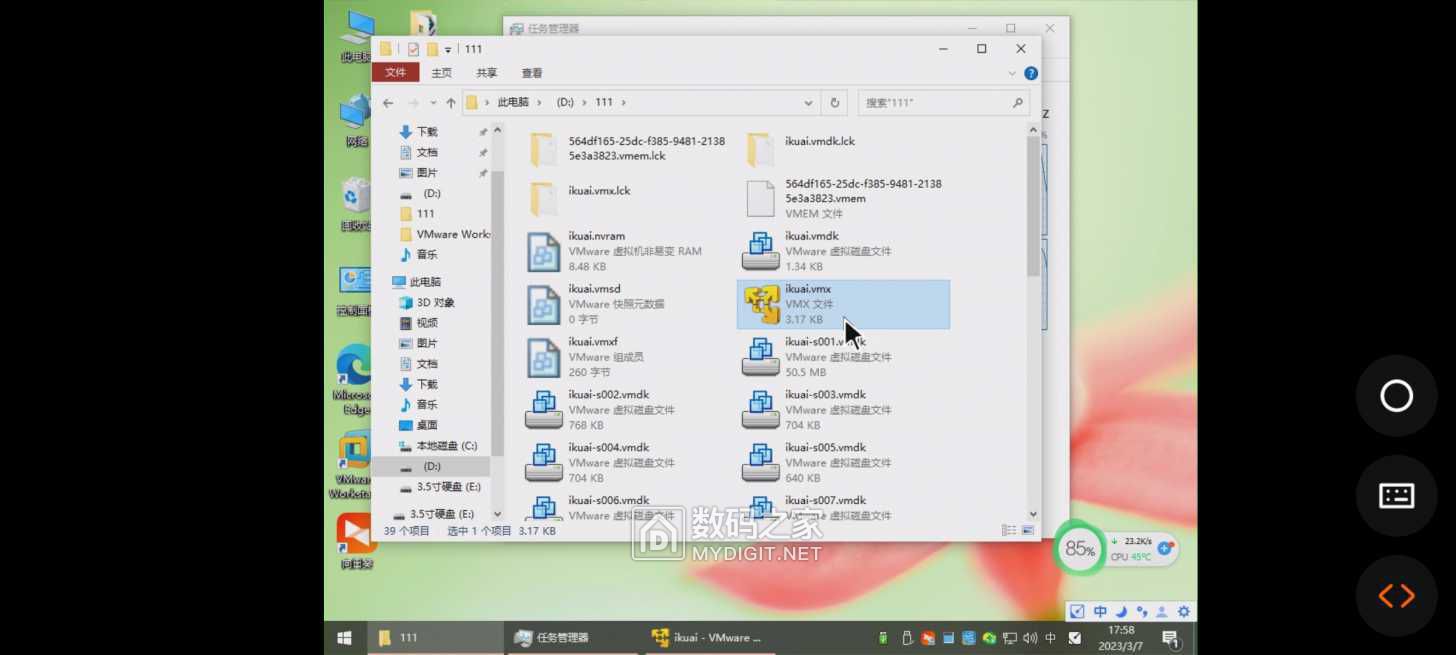Select the ikuai.vmxf file icon

[544, 358]
